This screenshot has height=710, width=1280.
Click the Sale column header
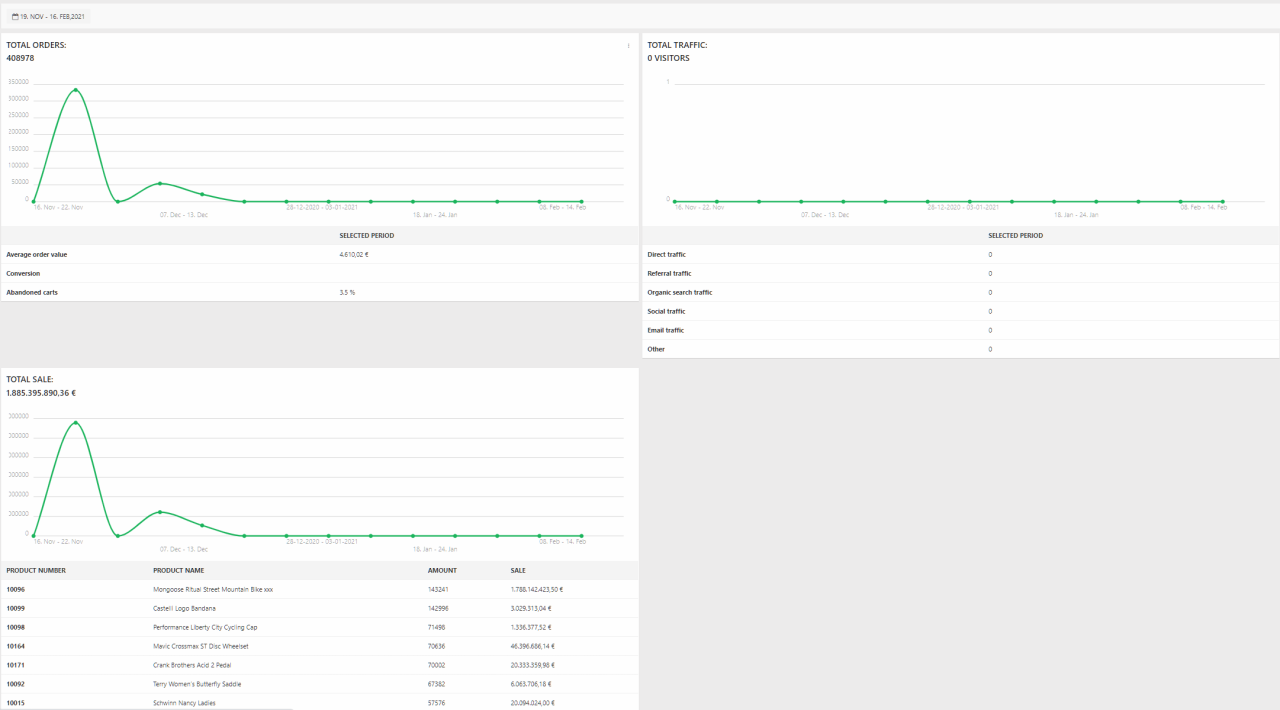coord(518,571)
